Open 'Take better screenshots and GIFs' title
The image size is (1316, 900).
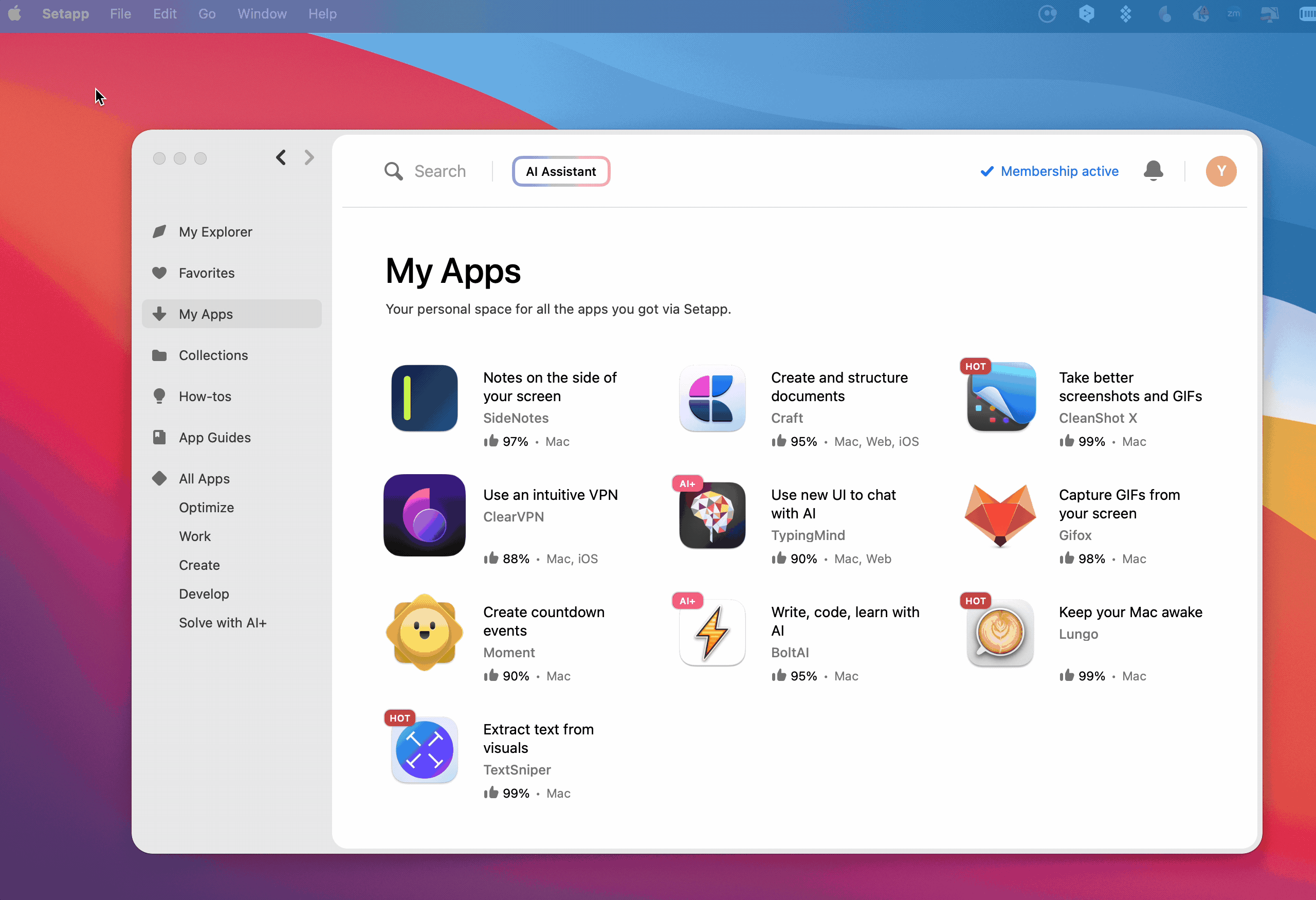coord(1130,387)
